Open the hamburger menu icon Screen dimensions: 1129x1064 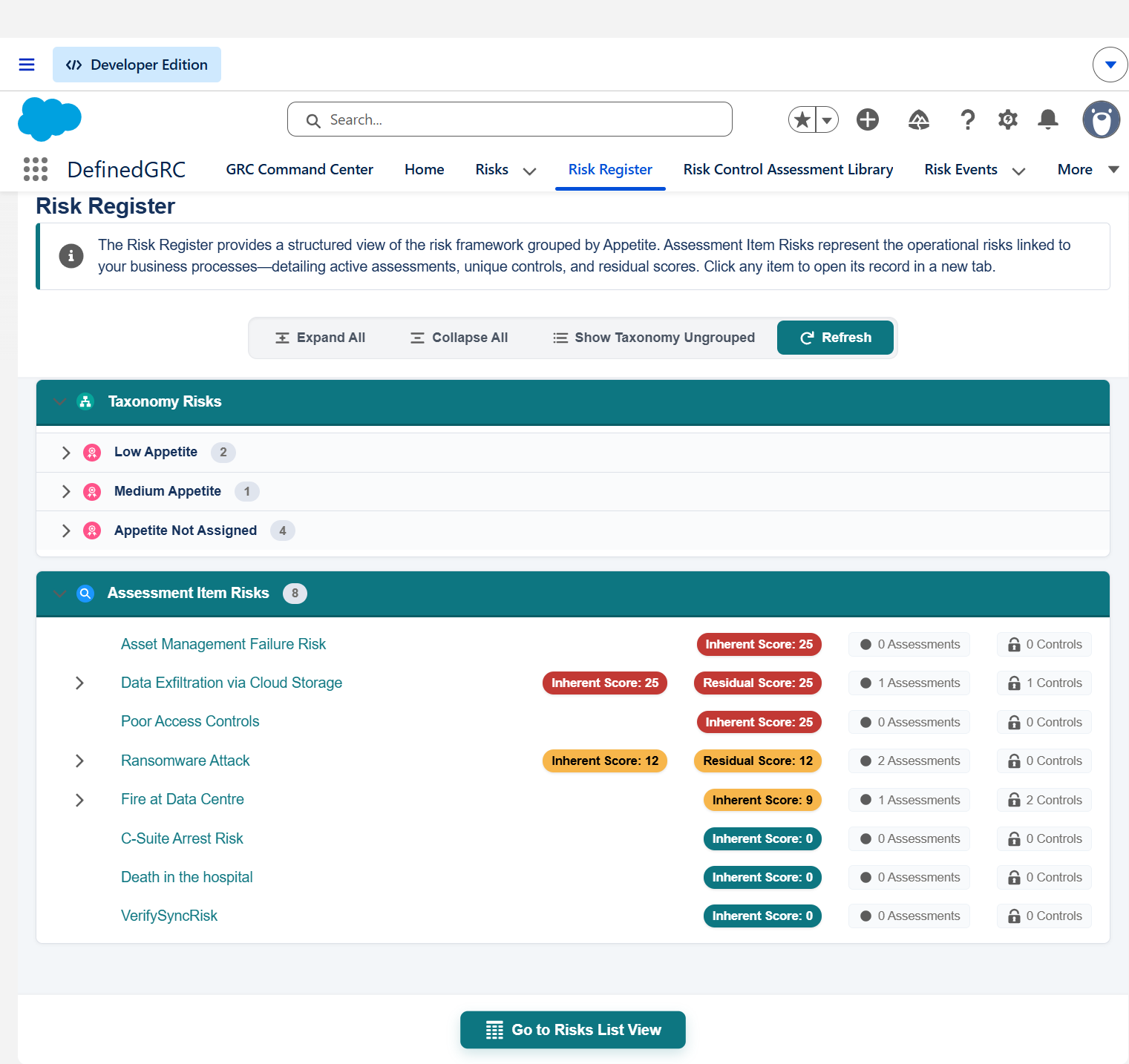(x=27, y=65)
